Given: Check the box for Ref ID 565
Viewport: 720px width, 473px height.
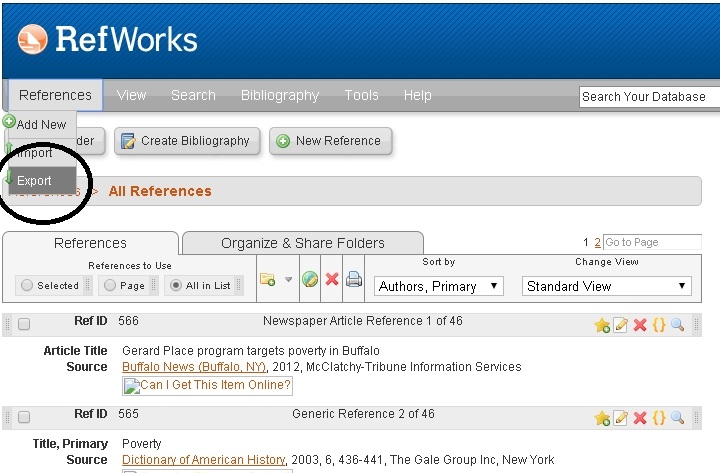Looking at the screenshot, I should (x=24, y=417).
